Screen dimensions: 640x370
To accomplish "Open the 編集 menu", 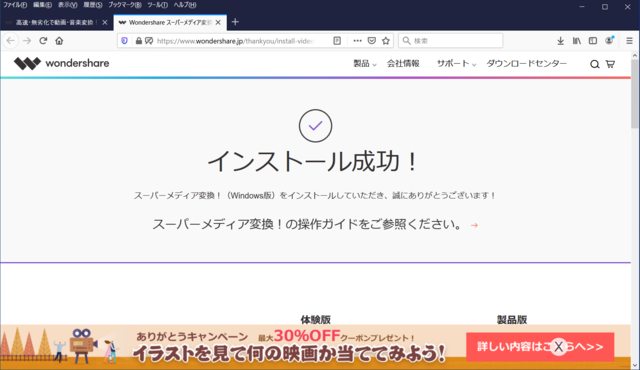I will 42,5.
